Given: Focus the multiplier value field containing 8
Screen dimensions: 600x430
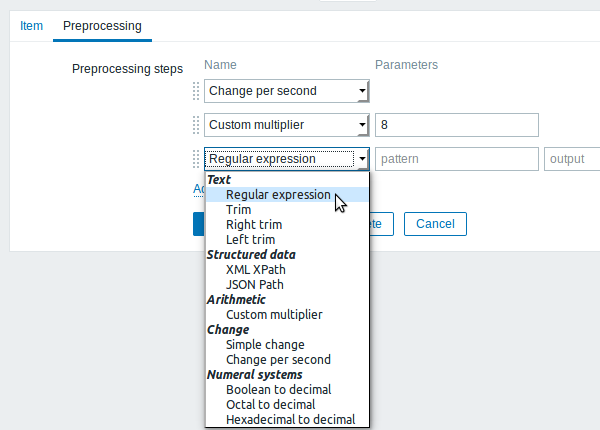Looking at the screenshot, I should tap(456, 125).
